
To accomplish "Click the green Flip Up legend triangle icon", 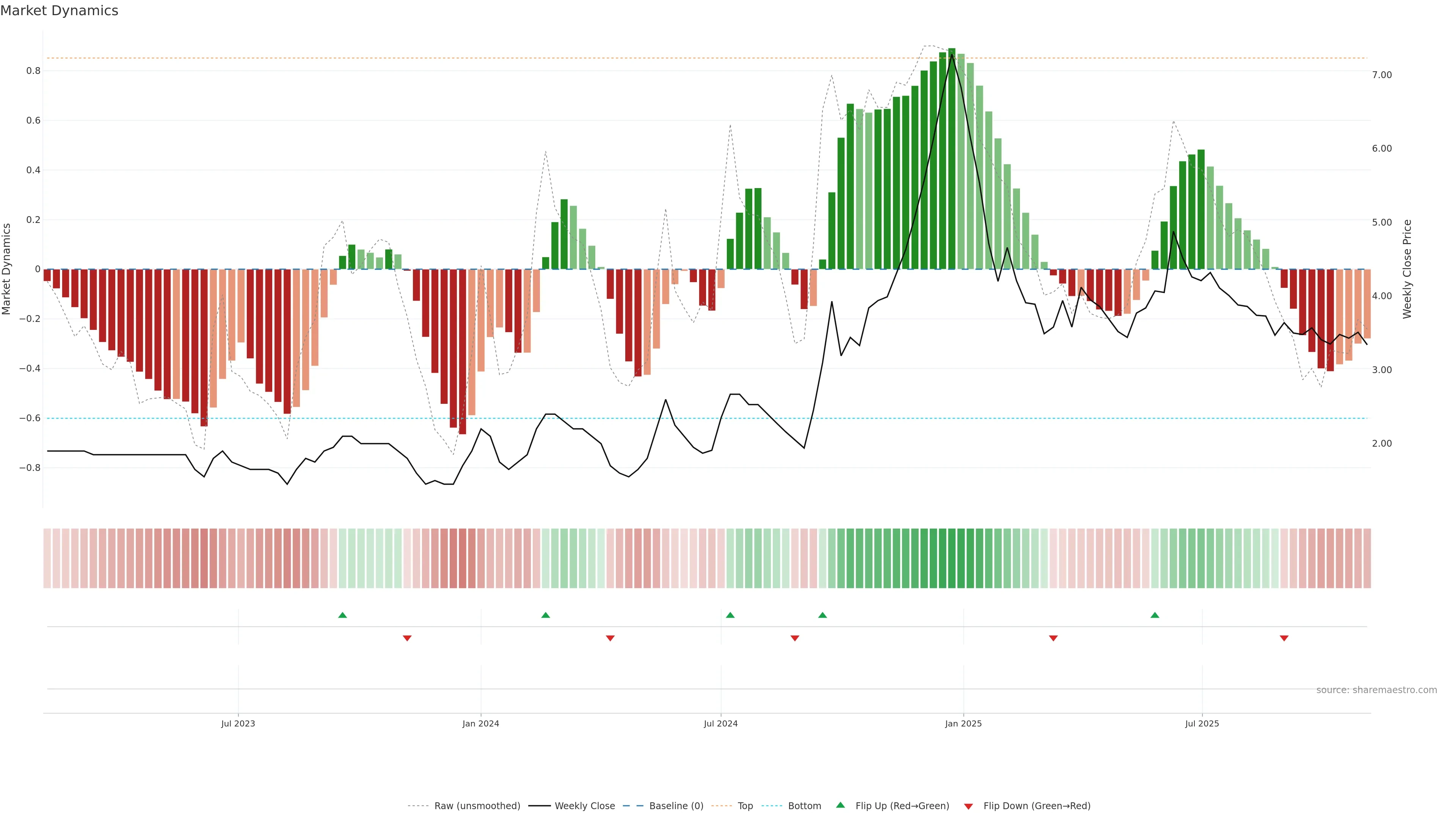I will click(841, 805).
